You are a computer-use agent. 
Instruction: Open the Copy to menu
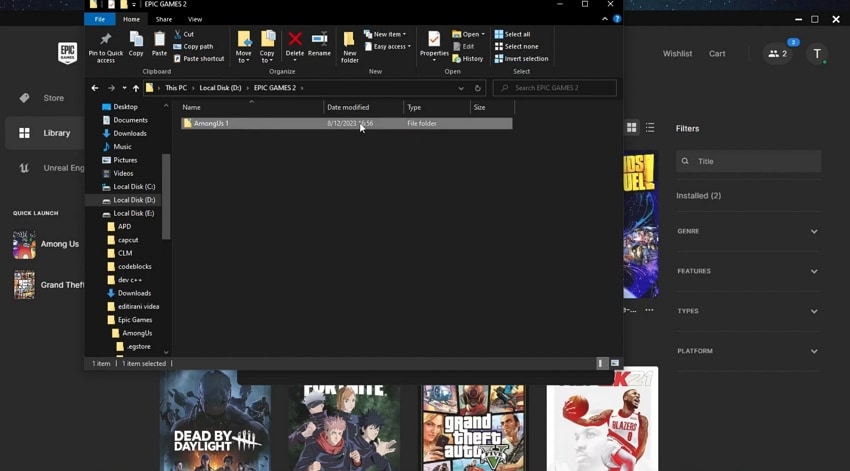[x=267, y=47]
